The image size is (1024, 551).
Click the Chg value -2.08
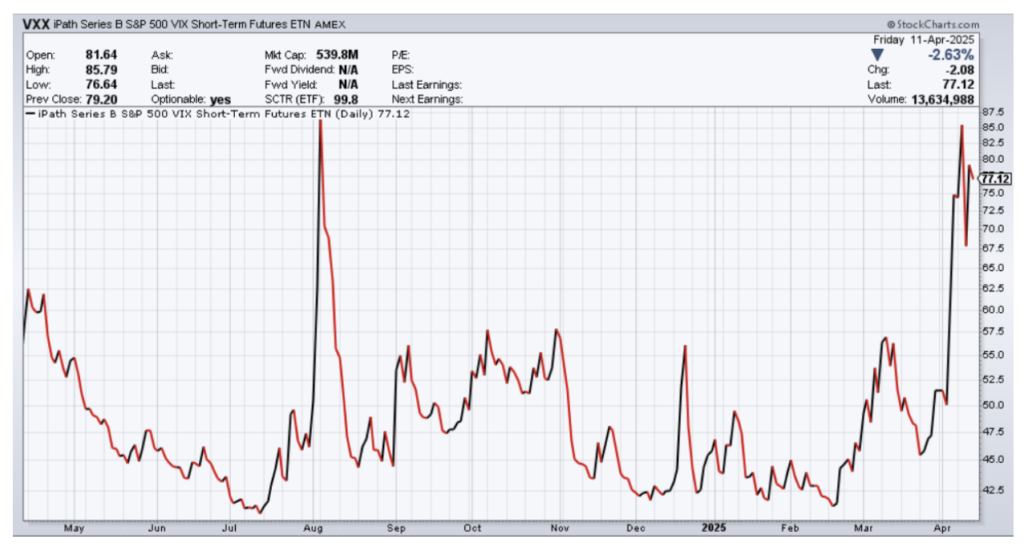[x=959, y=70]
